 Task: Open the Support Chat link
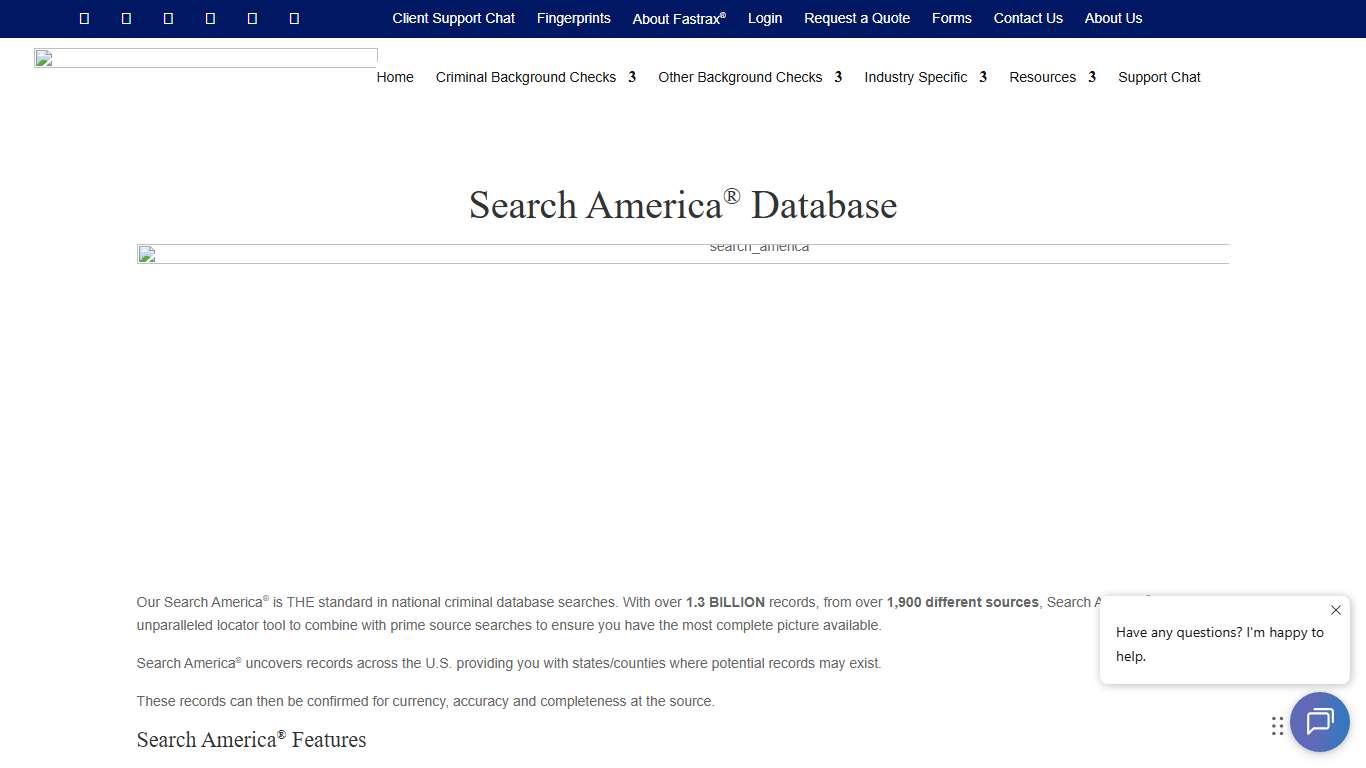(1159, 77)
